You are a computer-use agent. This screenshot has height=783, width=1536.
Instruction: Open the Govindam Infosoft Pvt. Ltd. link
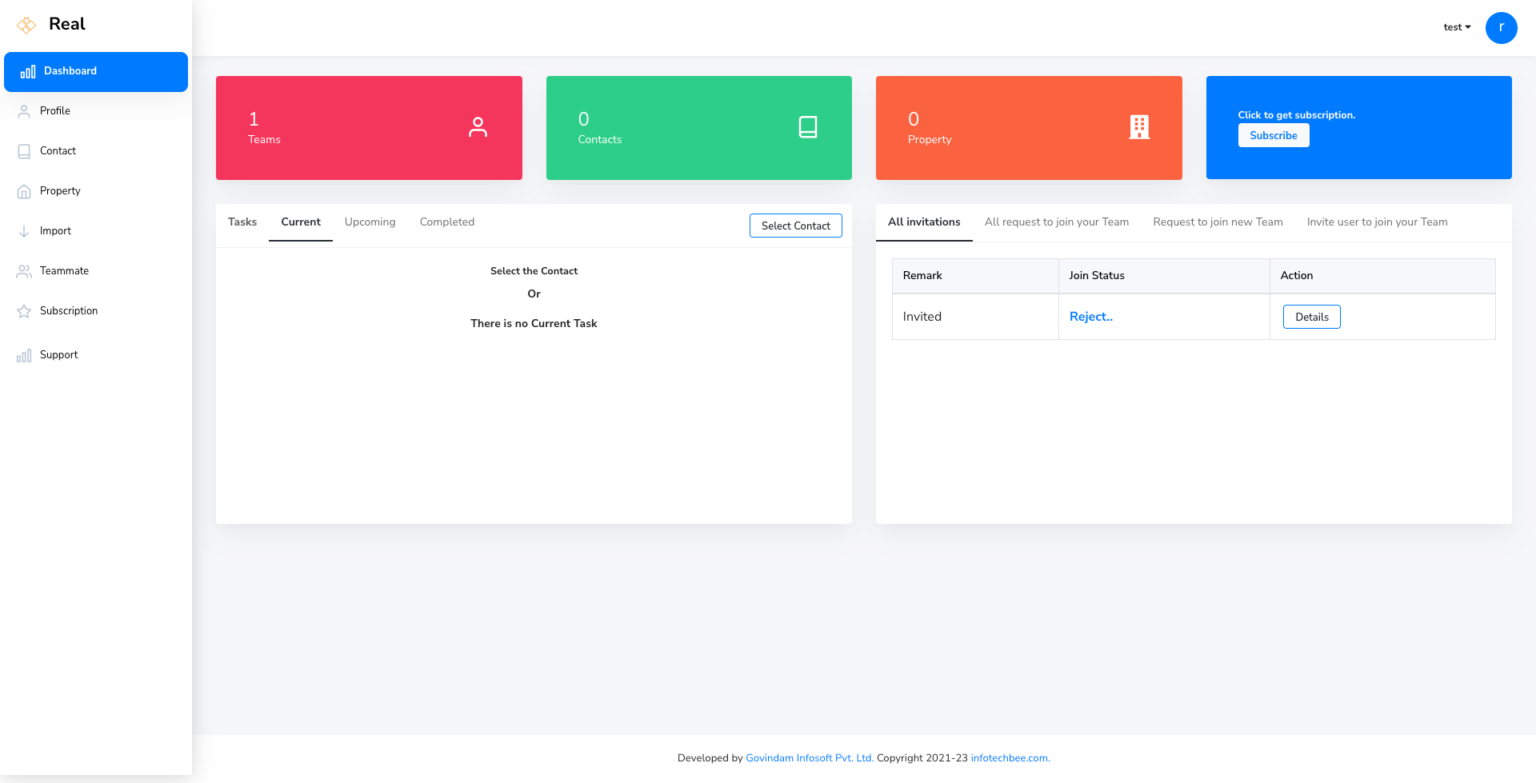point(809,758)
